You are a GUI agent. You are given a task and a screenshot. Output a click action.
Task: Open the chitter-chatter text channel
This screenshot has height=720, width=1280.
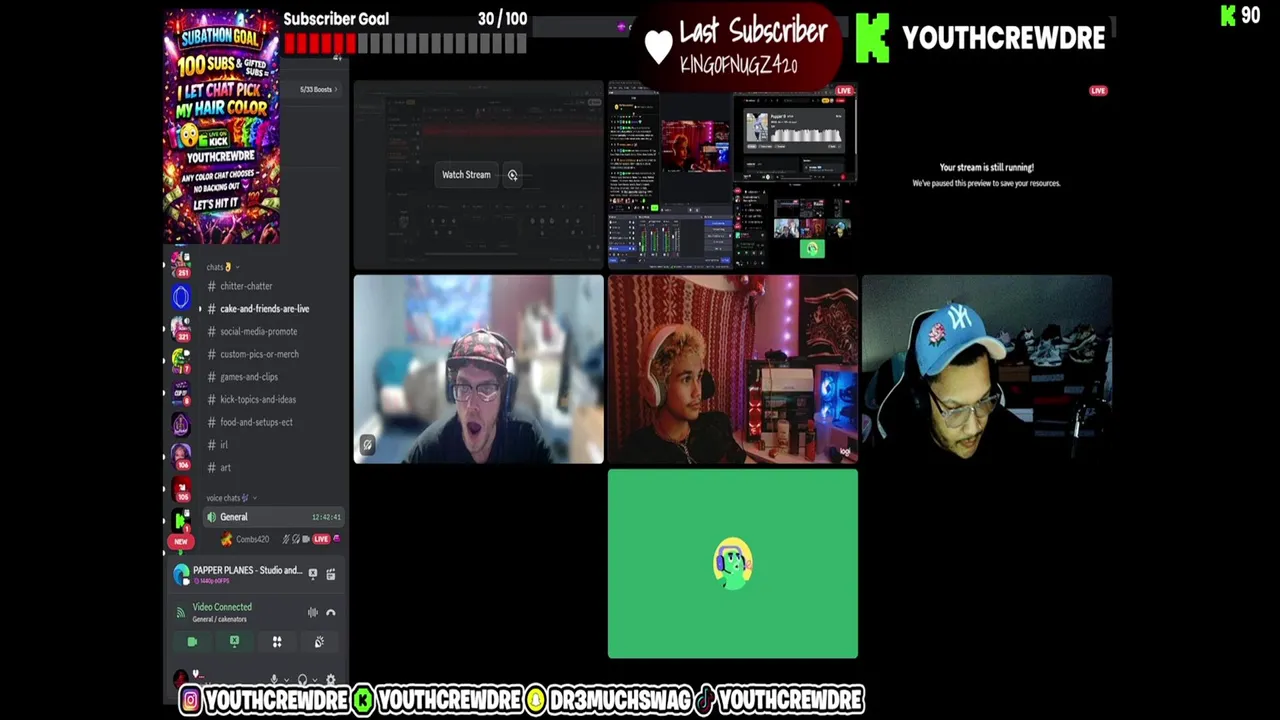coord(246,286)
